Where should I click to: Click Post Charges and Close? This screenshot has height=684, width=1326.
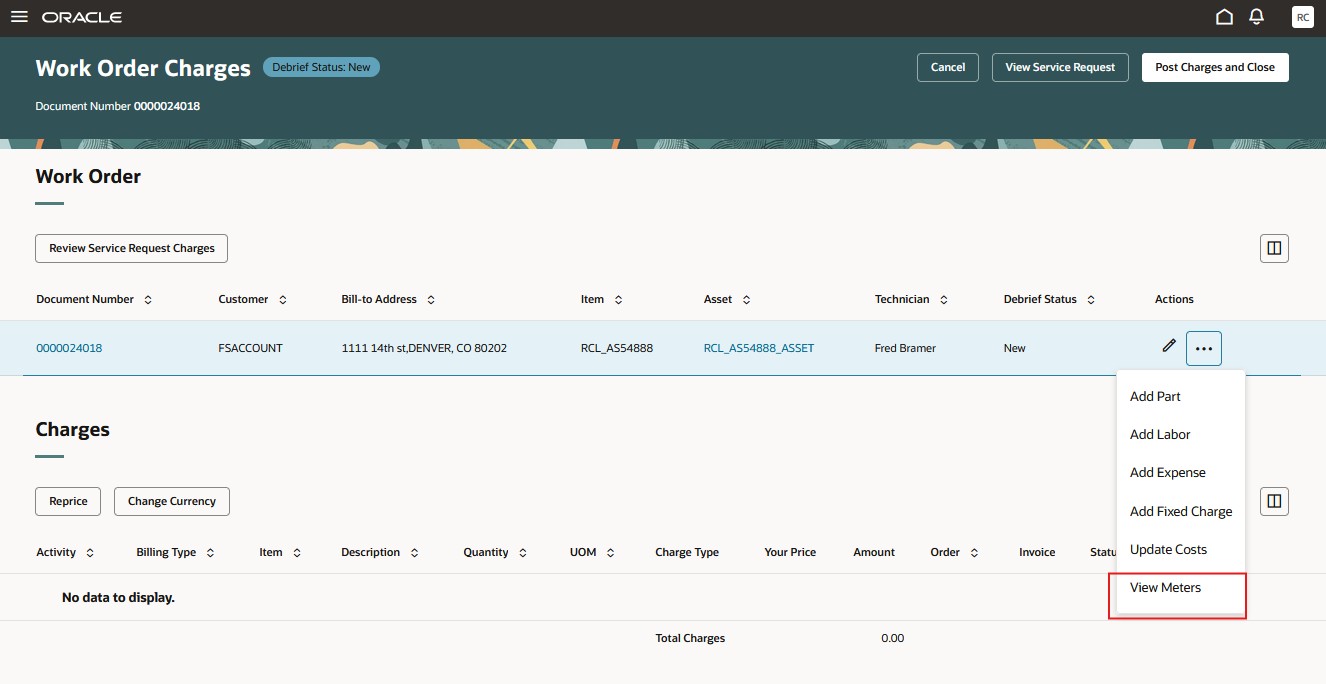point(1215,67)
